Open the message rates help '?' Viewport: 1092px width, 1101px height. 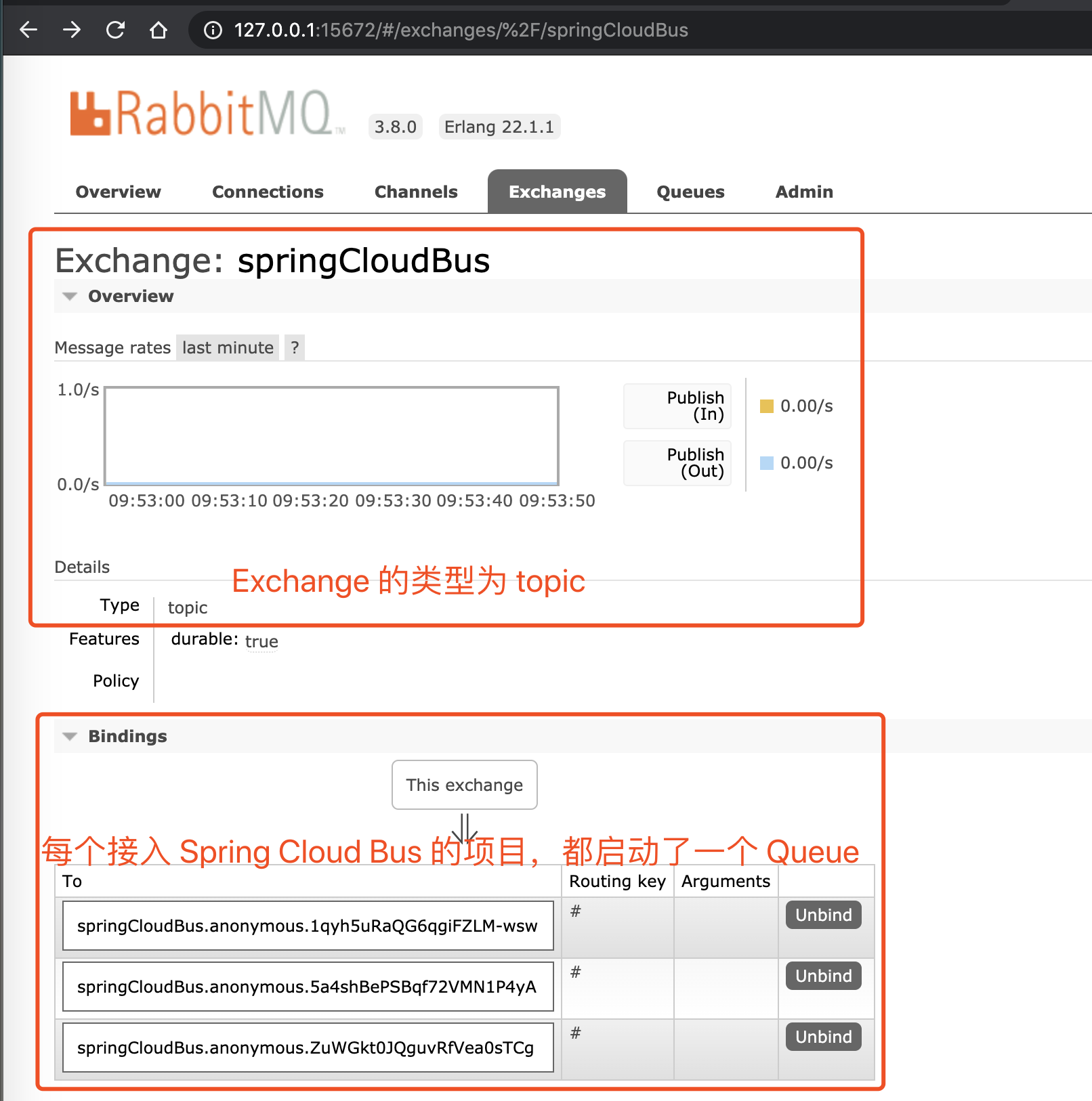[295, 347]
